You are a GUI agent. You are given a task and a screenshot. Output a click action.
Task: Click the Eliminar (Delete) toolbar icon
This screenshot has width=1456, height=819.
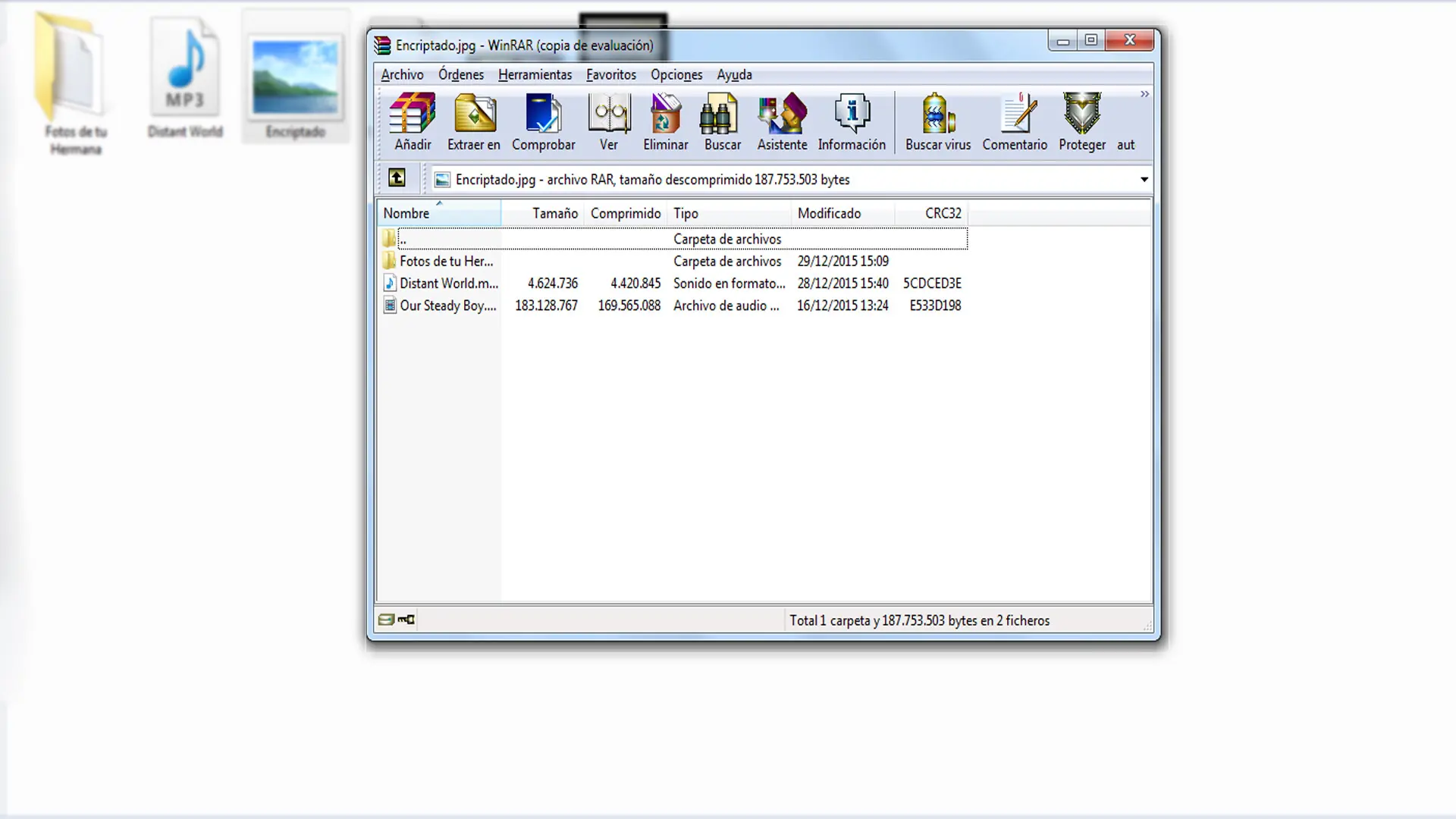coord(666,114)
